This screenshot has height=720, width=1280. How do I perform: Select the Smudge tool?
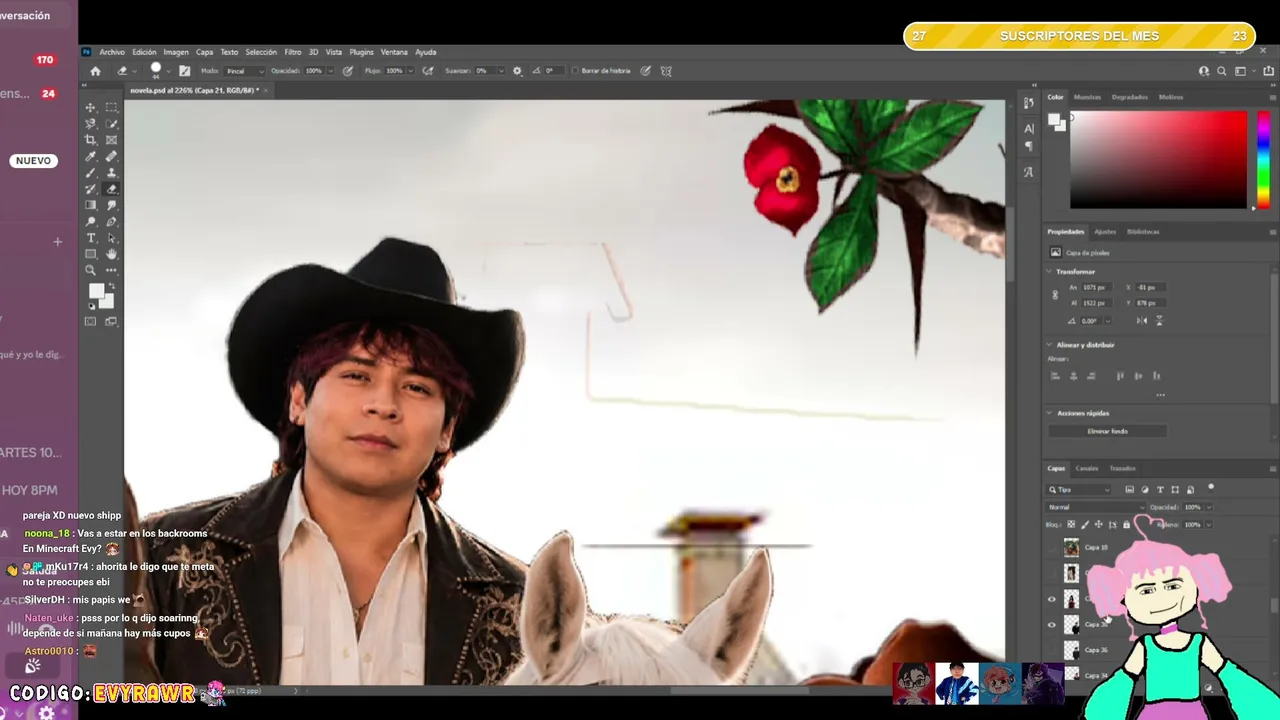111,205
